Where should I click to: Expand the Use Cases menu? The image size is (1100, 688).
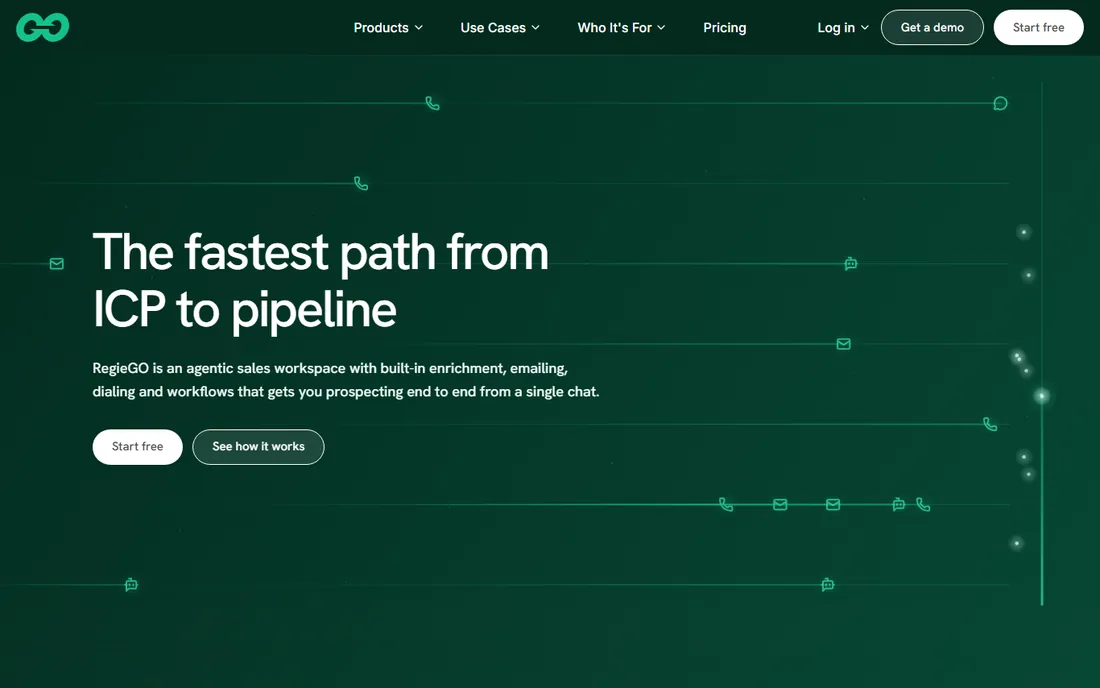pyautogui.click(x=499, y=27)
